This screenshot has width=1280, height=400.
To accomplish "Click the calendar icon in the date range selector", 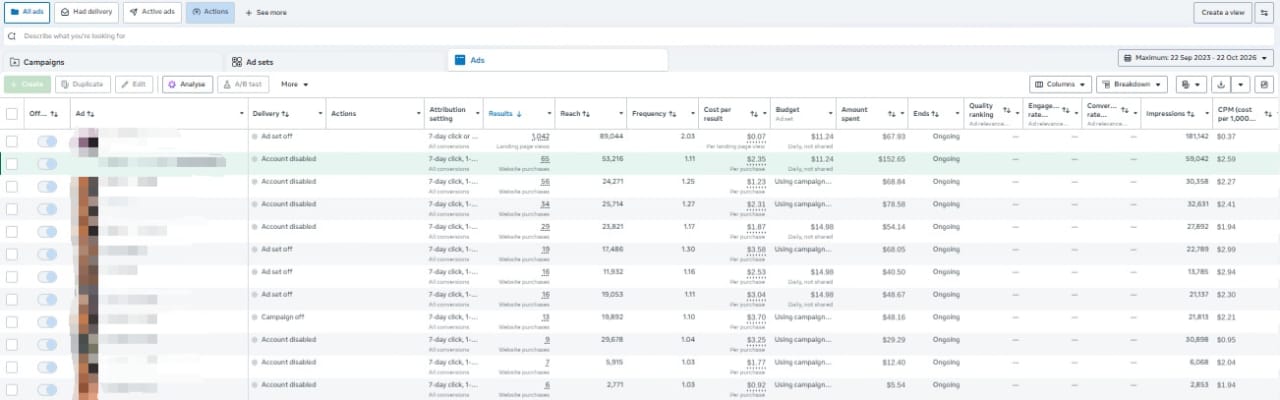I will point(1126,59).
